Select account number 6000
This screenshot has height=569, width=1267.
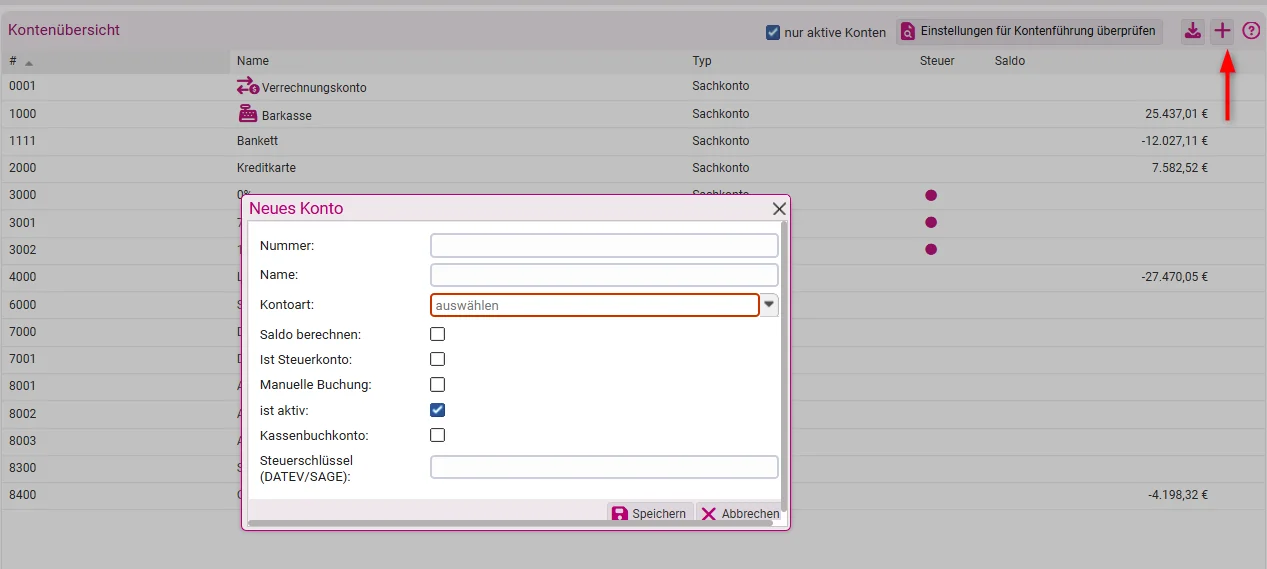[x=22, y=304]
